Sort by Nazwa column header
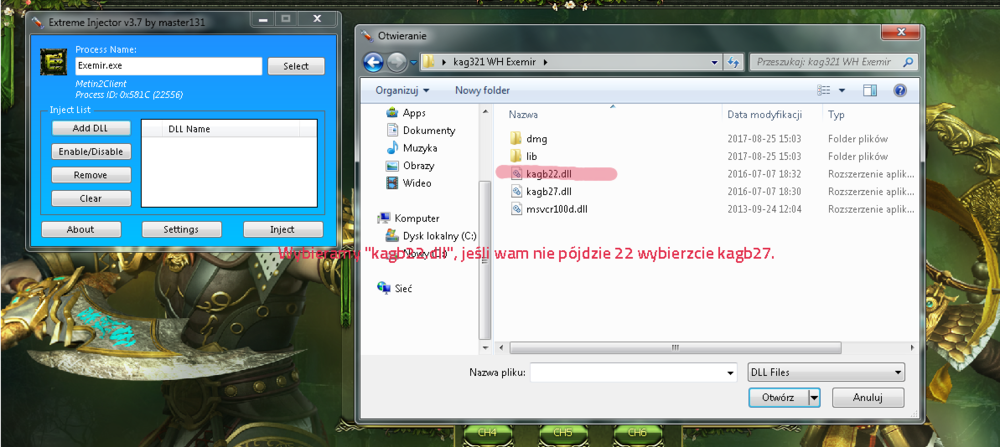This screenshot has height=447, width=1000. click(523, 115)
